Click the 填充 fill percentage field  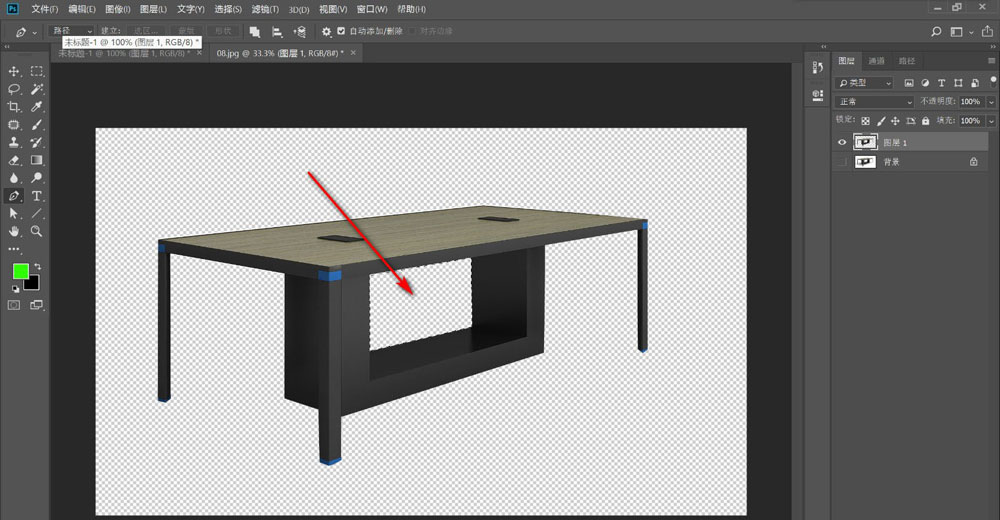click(x=969, y=121)
